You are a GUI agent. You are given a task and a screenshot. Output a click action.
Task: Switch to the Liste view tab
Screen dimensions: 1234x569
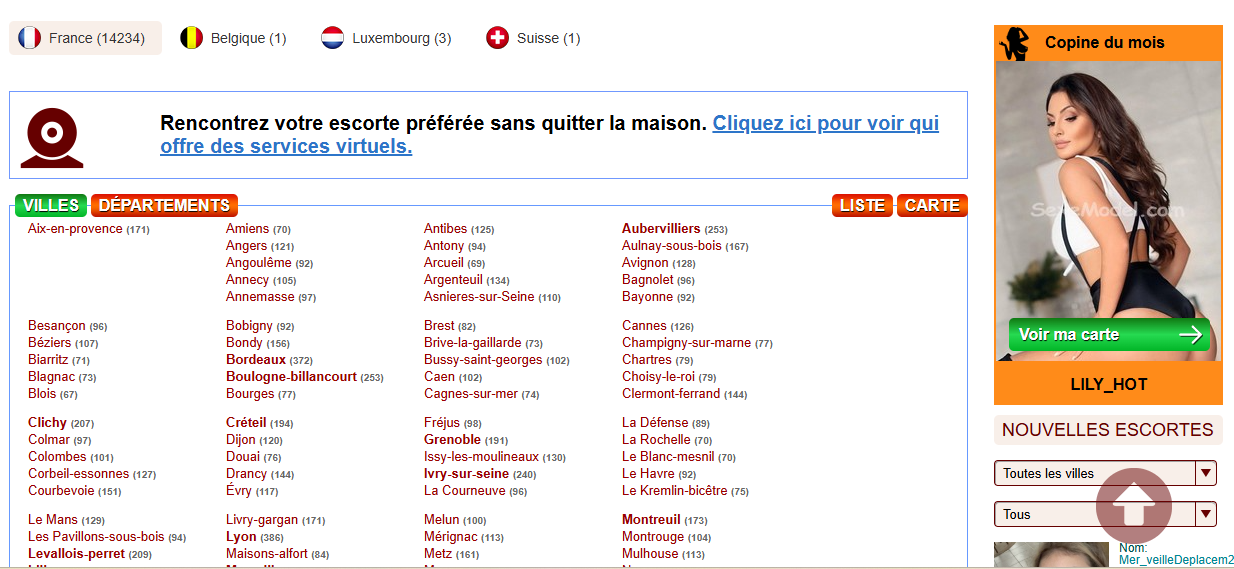pyautogui.click(x=862, y=205)
